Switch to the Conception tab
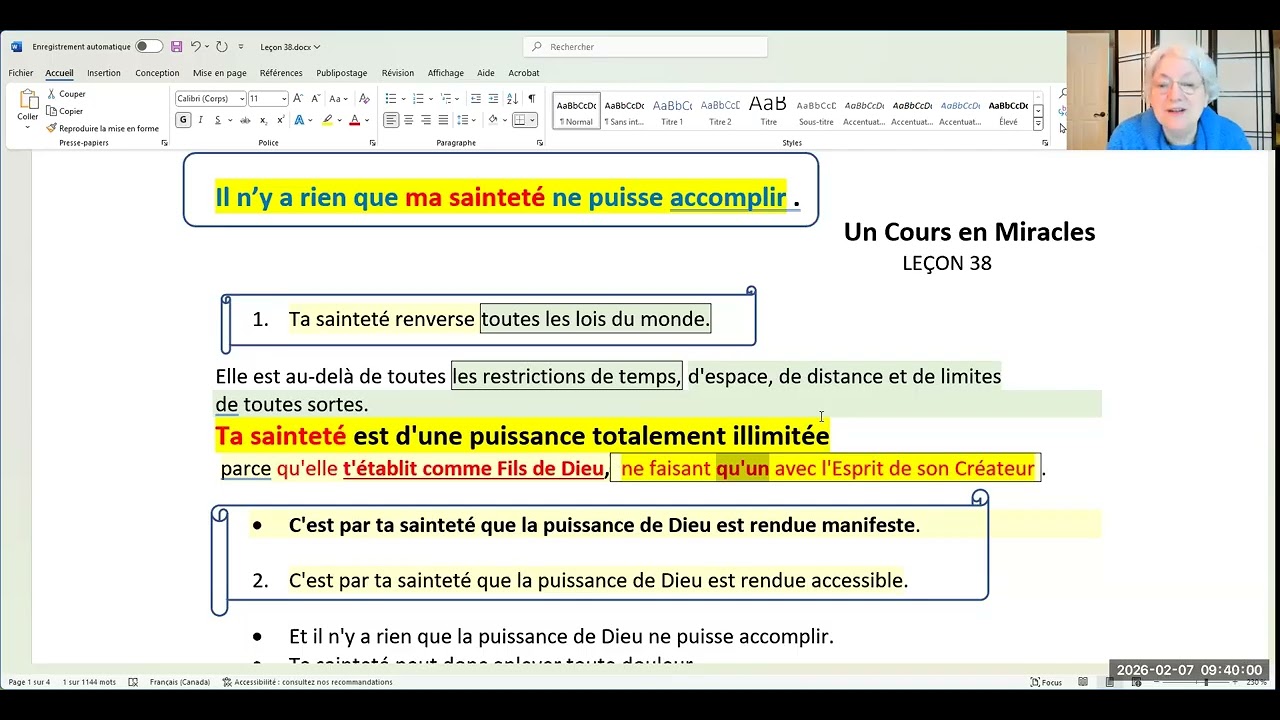Image resolution: width=1280 pixels, height=720 pixels. (x=157, y=73)
